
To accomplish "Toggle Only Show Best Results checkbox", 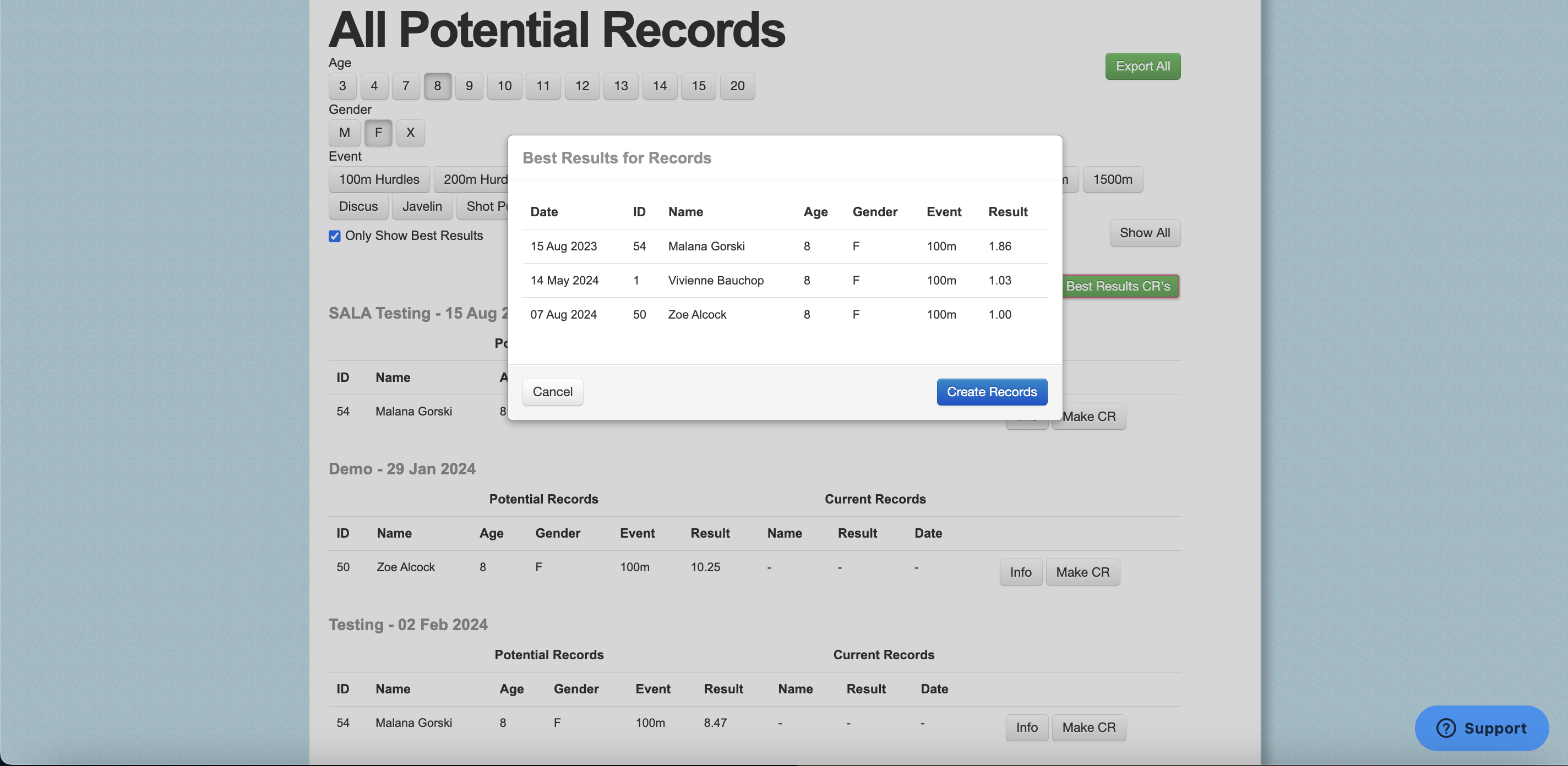I will tap(334, 236).
